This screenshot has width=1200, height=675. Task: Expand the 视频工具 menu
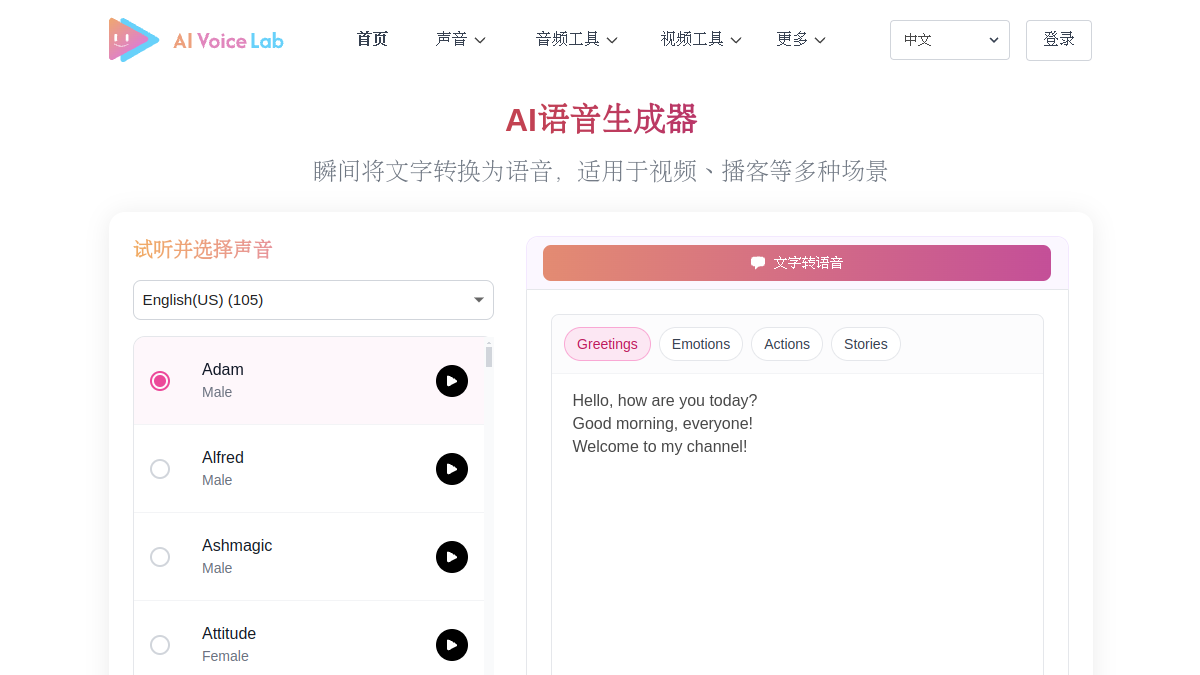pos(701,40)
